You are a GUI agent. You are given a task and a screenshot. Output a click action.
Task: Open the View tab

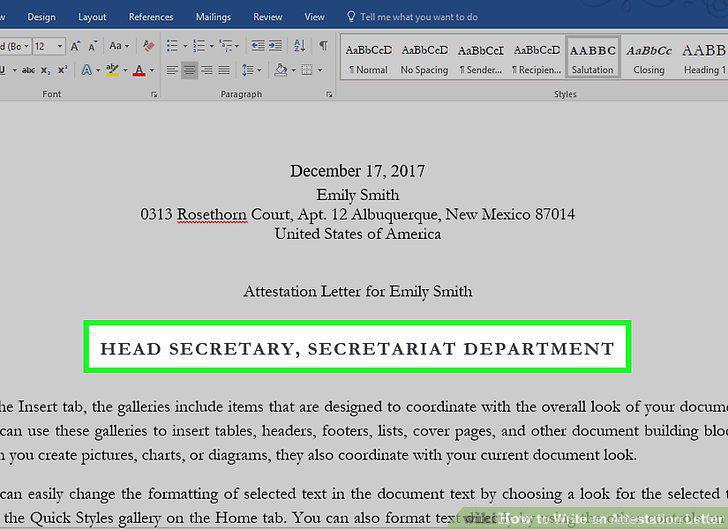point(314,17)
